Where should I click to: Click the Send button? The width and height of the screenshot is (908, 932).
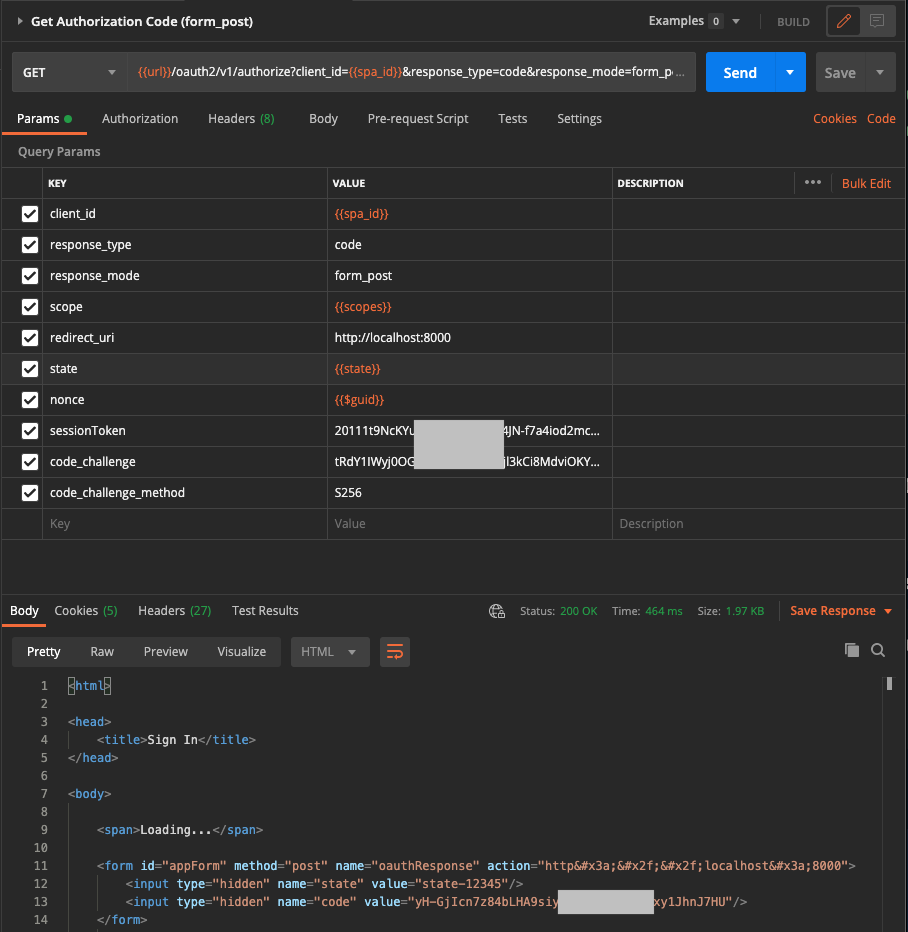click(x=740, y=72)
